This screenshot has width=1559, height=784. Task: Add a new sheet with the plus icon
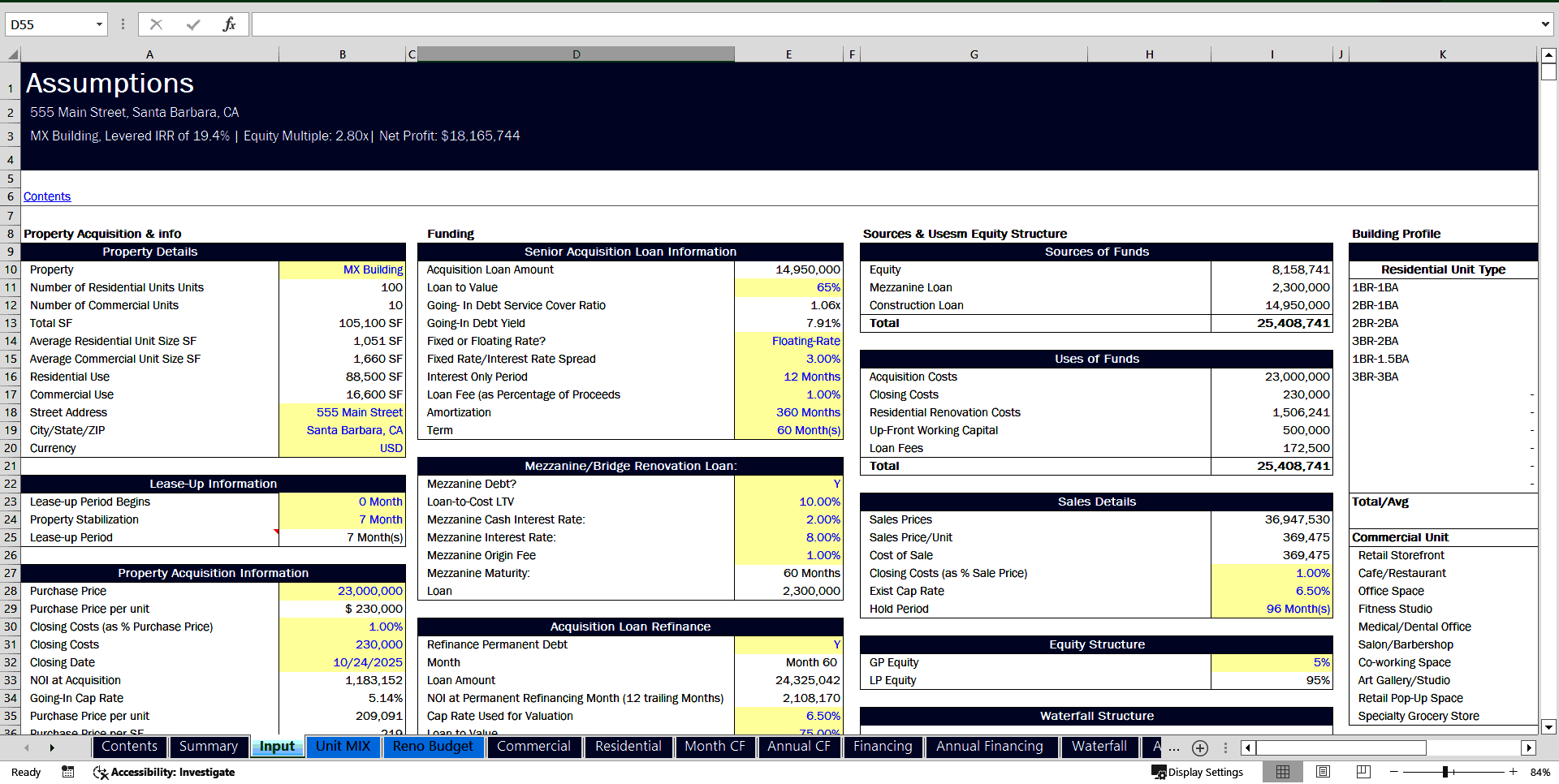[1200, 747]
